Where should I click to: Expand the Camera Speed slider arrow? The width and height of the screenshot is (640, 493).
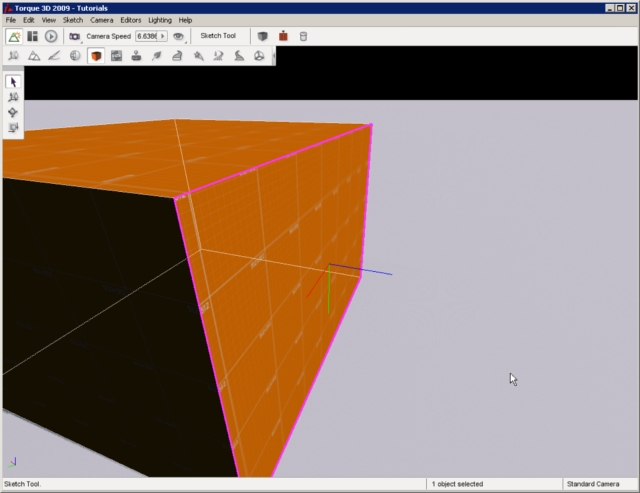click(163, 36)
